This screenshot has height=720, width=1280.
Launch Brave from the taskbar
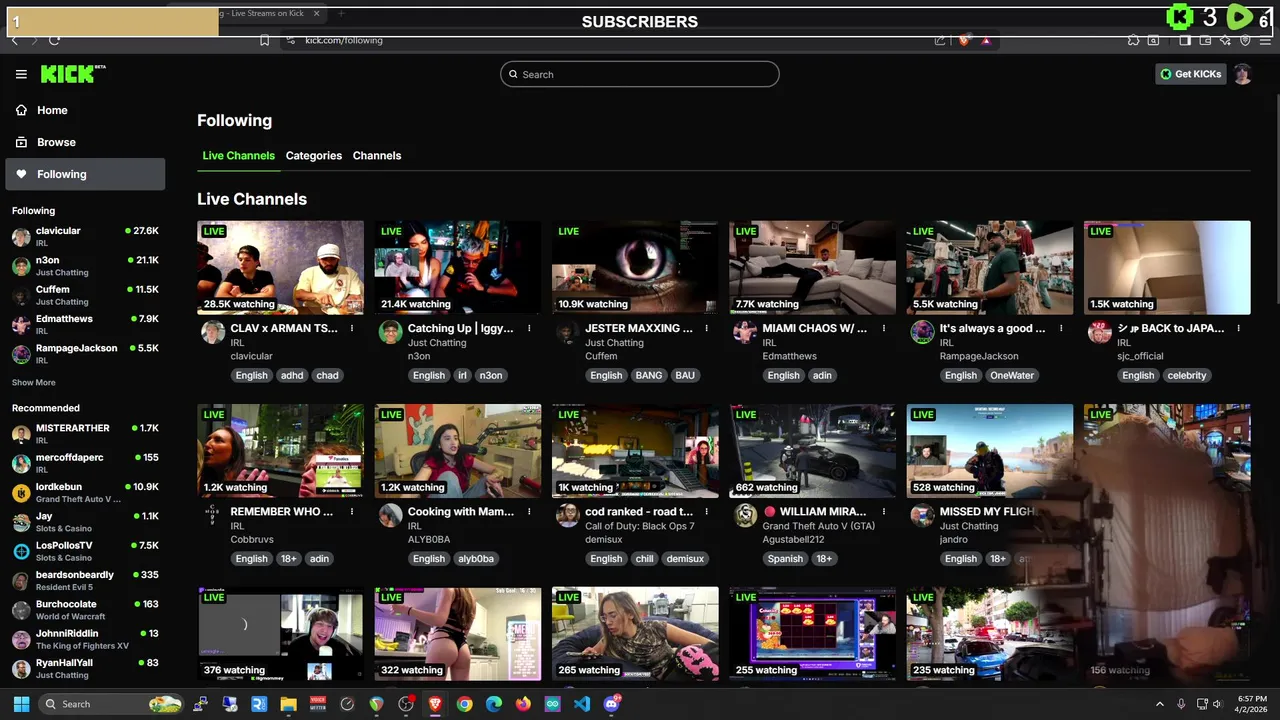point(435,704)
